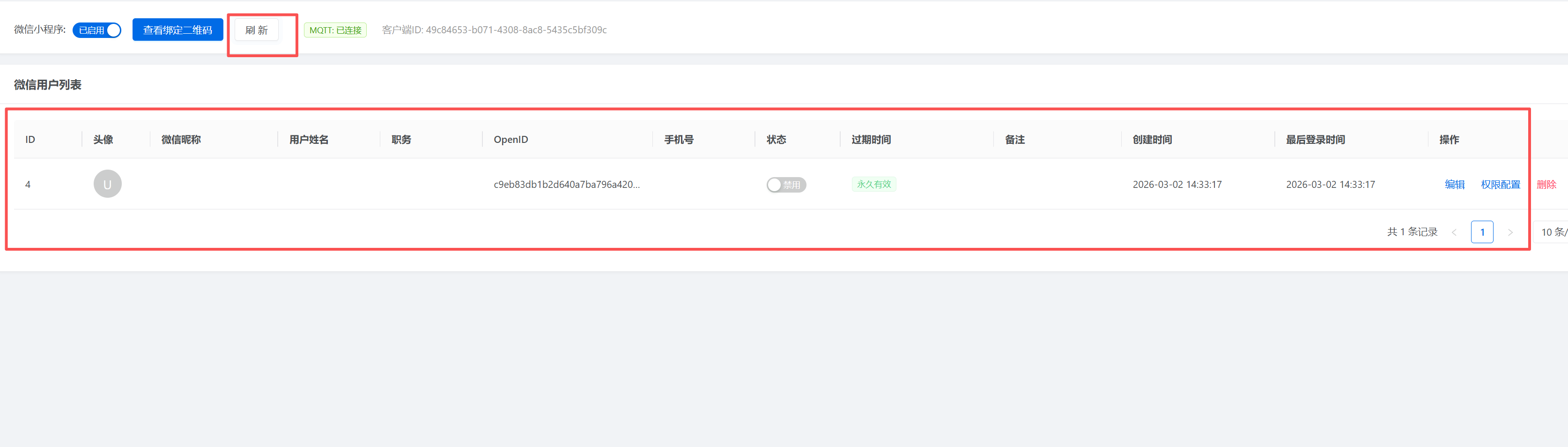Go to the previous page arrow

pyautogui.click(x=1454, y=232)
